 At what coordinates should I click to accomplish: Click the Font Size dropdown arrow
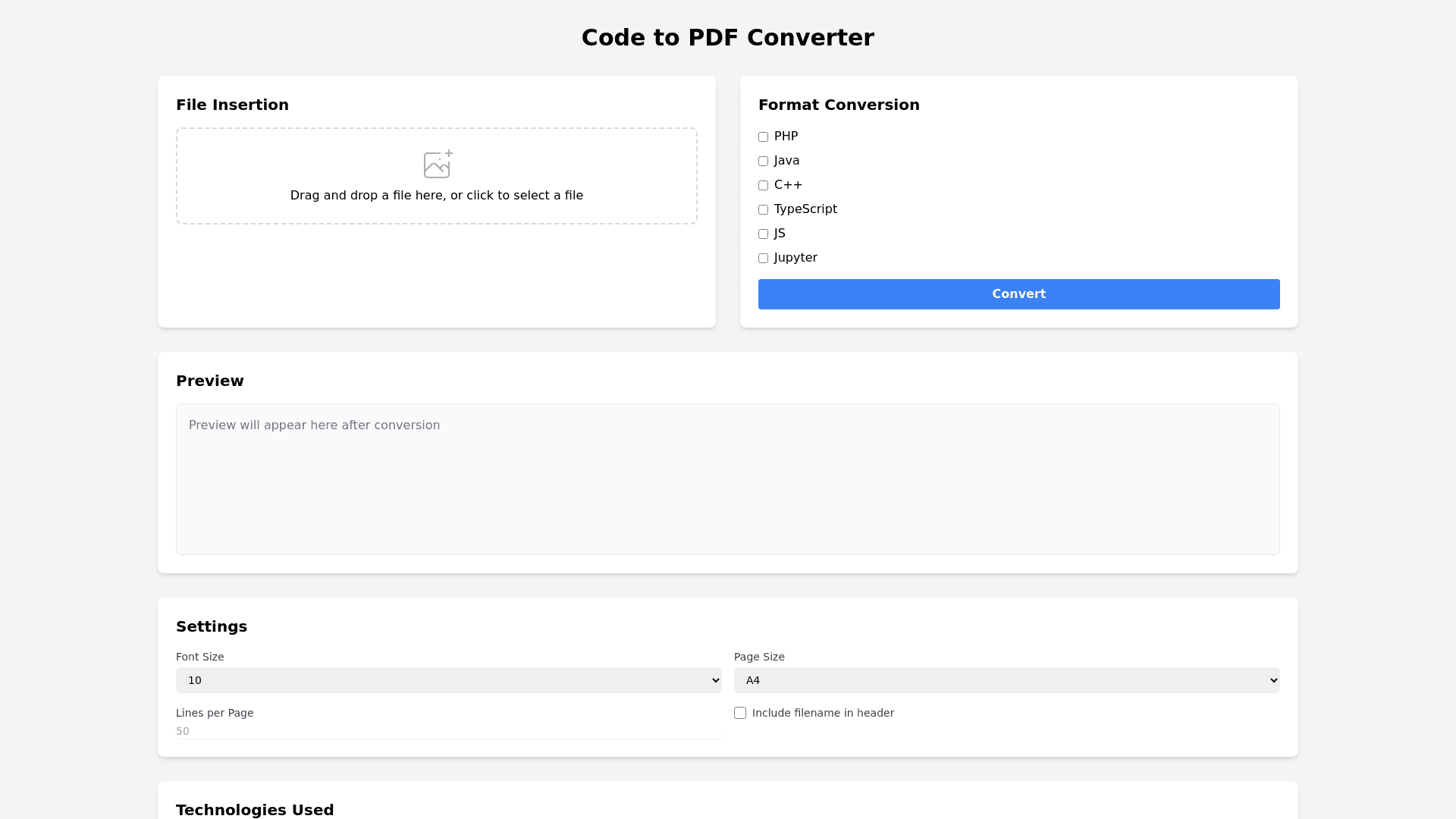click(715, 680)
